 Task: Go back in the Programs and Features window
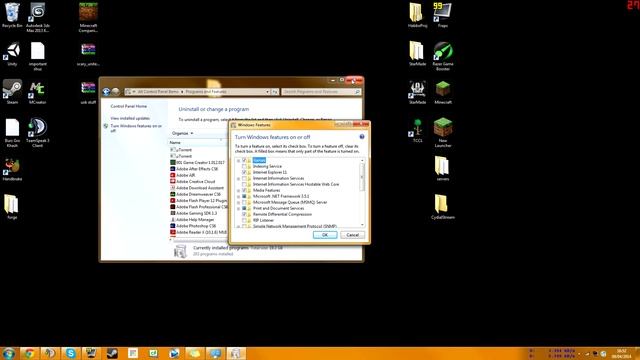pyautogui.click(x=106, y=92)
